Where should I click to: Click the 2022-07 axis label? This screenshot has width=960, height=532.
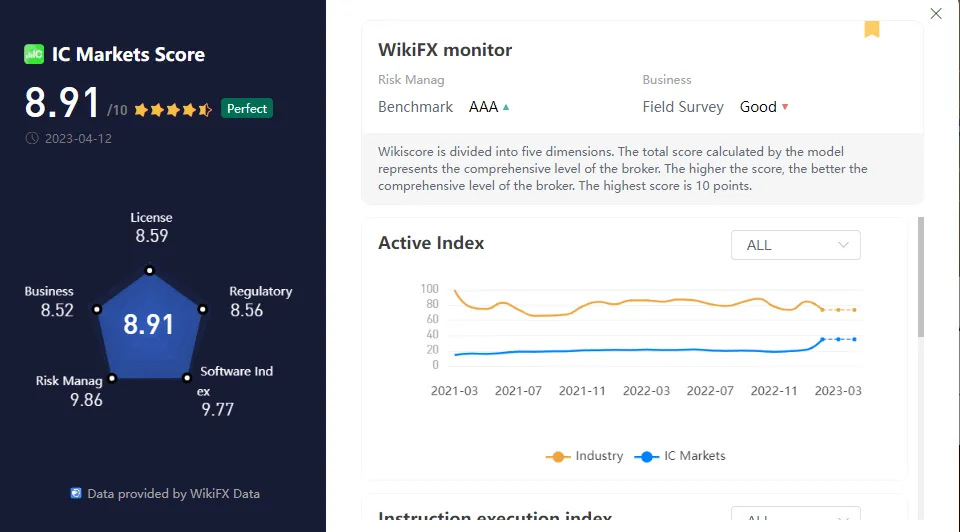click(710, 391)
